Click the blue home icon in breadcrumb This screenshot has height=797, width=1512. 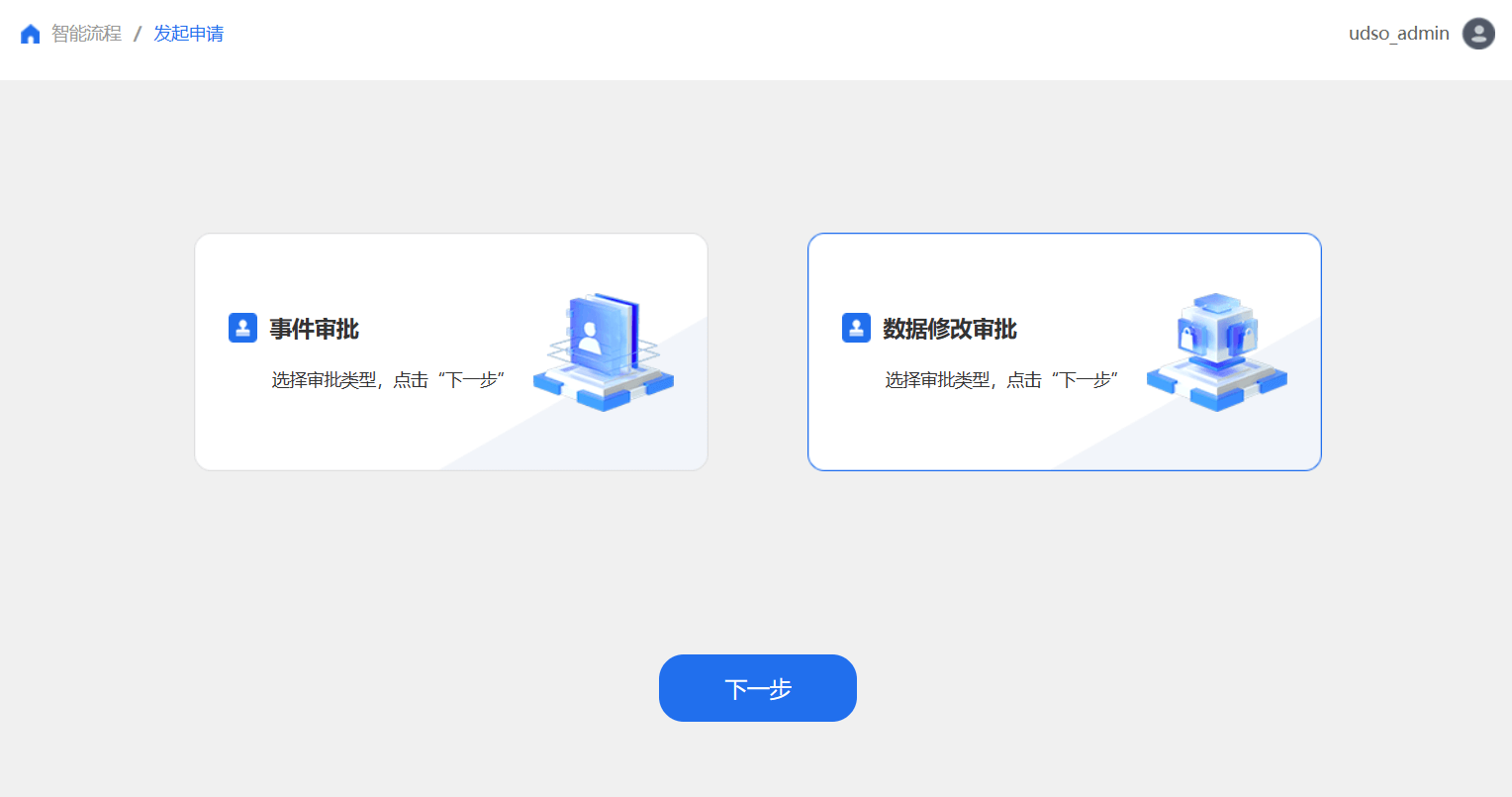[31, 35]
